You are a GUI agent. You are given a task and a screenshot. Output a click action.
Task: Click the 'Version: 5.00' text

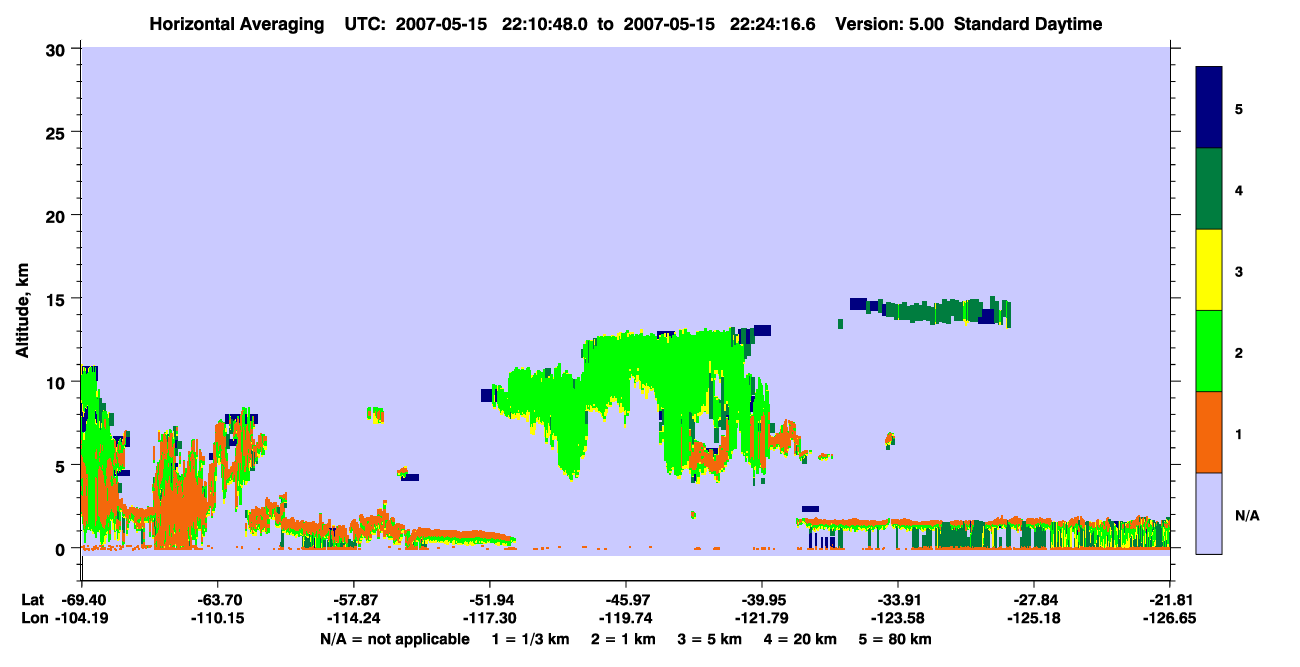(890, 24)
